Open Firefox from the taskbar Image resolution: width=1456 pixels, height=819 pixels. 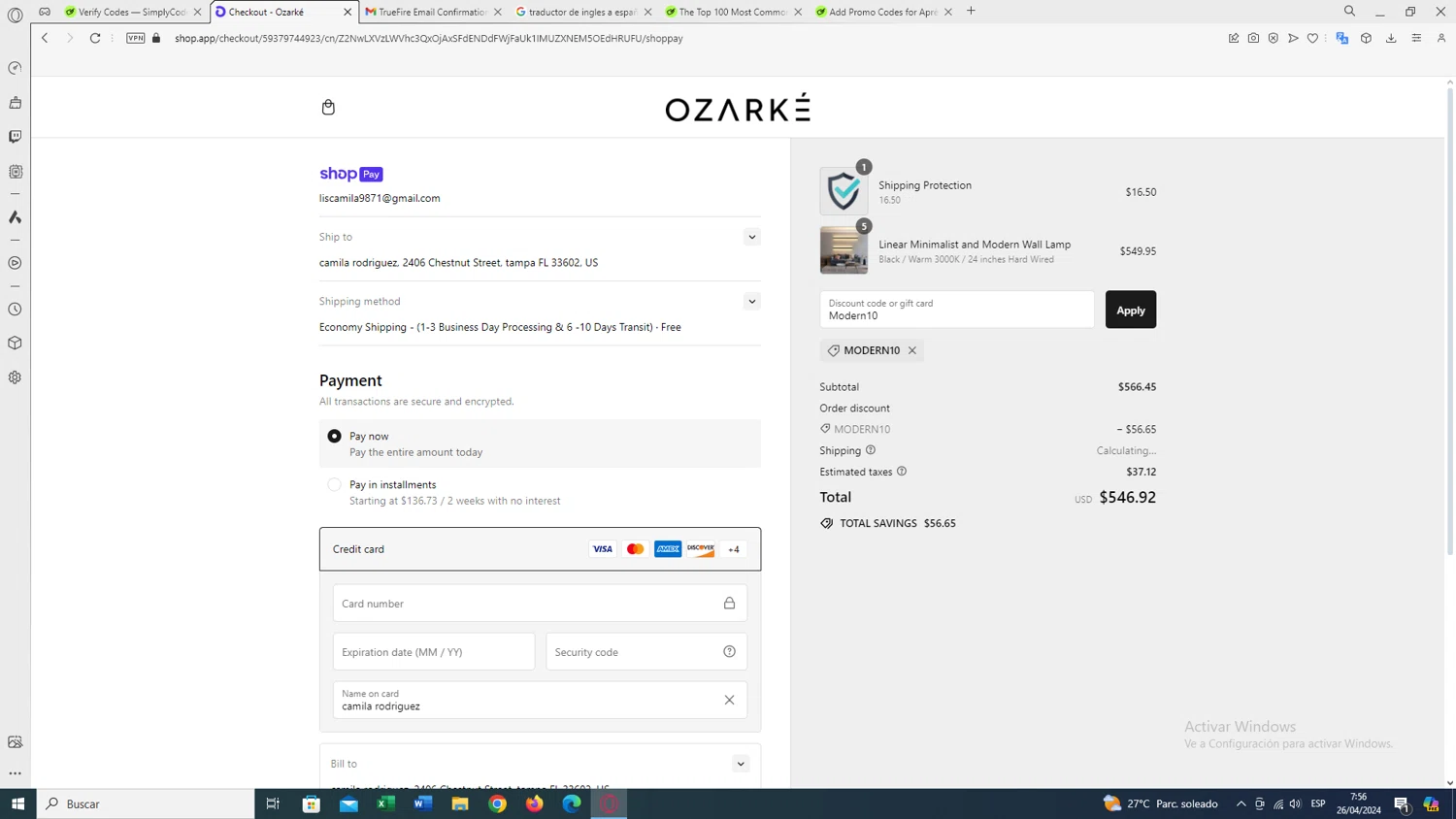point(534,803)
